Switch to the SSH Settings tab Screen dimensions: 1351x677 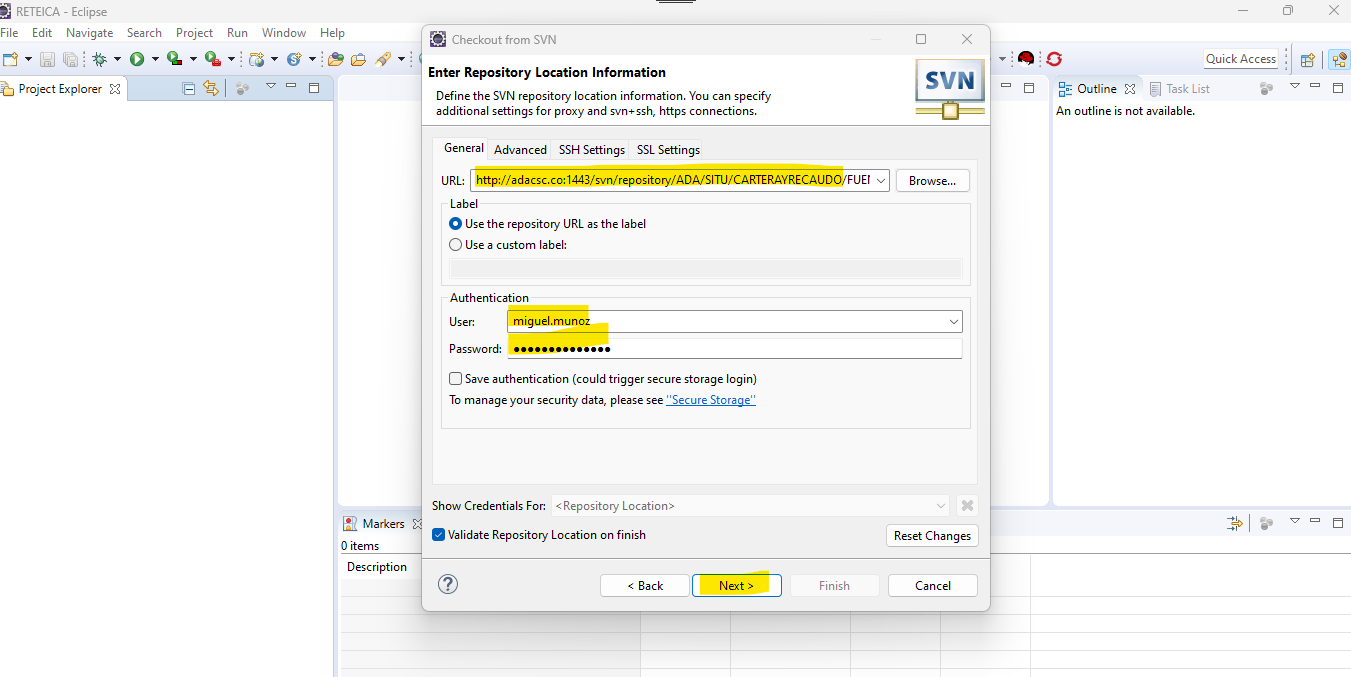click(x=591, y=149)
